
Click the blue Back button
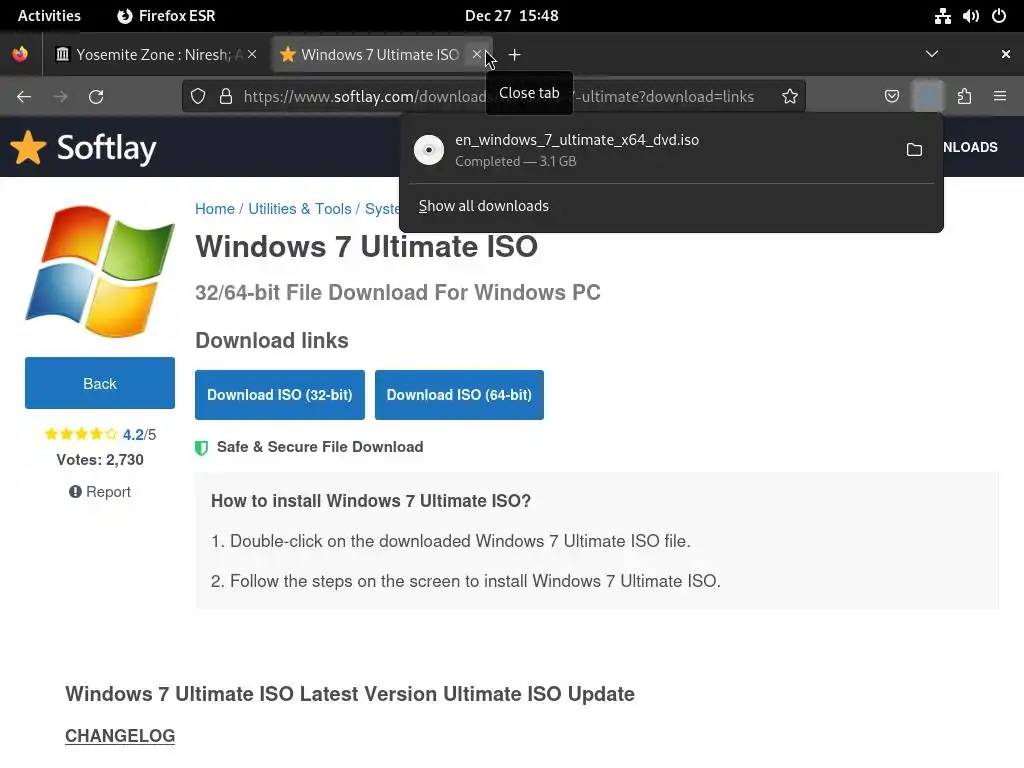click(x=100, y=383)
